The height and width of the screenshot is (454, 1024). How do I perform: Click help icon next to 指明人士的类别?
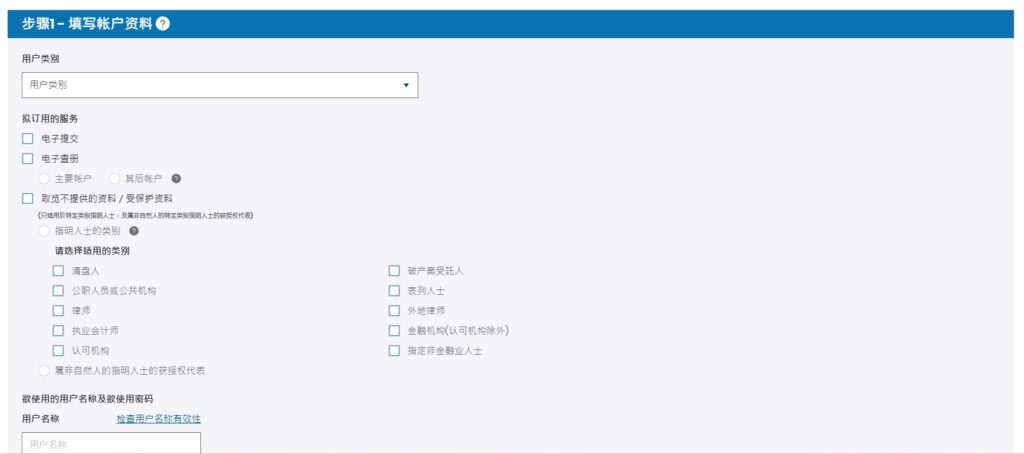point(134,231)
